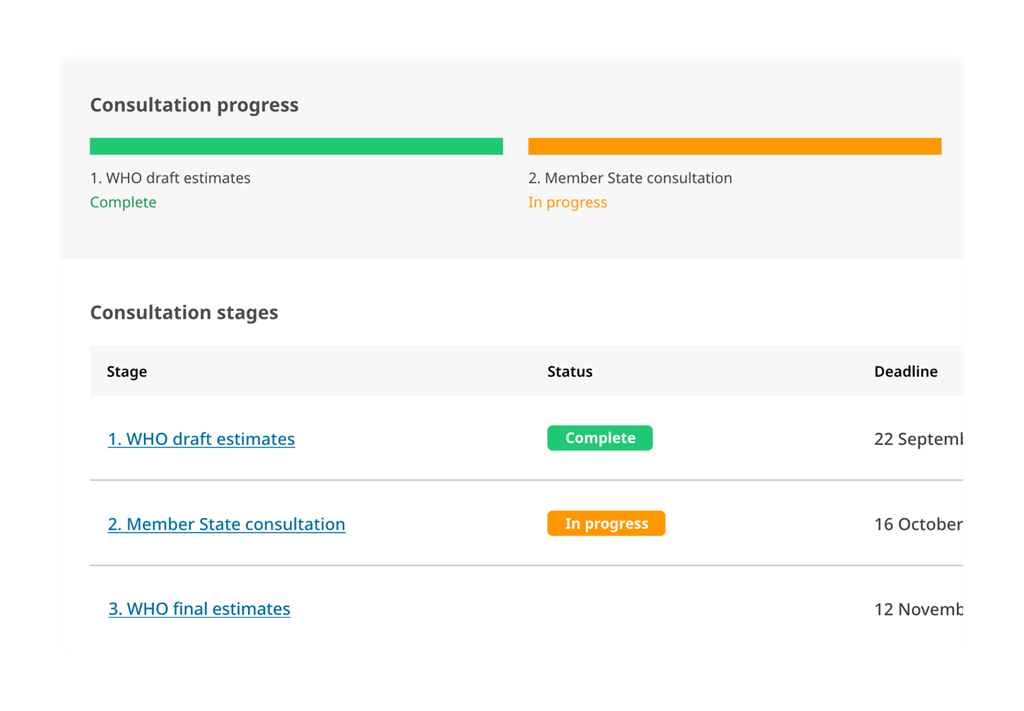Click the green Complete status badge

600,437
